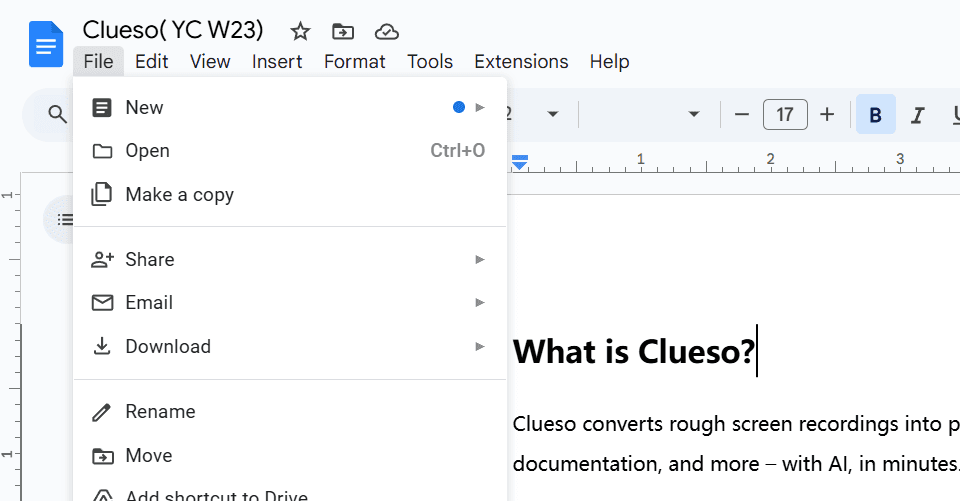This screenshot has width=960, height=501.
Task: Expand the Share submenu arrow
Action: click(x=480, y=260)
